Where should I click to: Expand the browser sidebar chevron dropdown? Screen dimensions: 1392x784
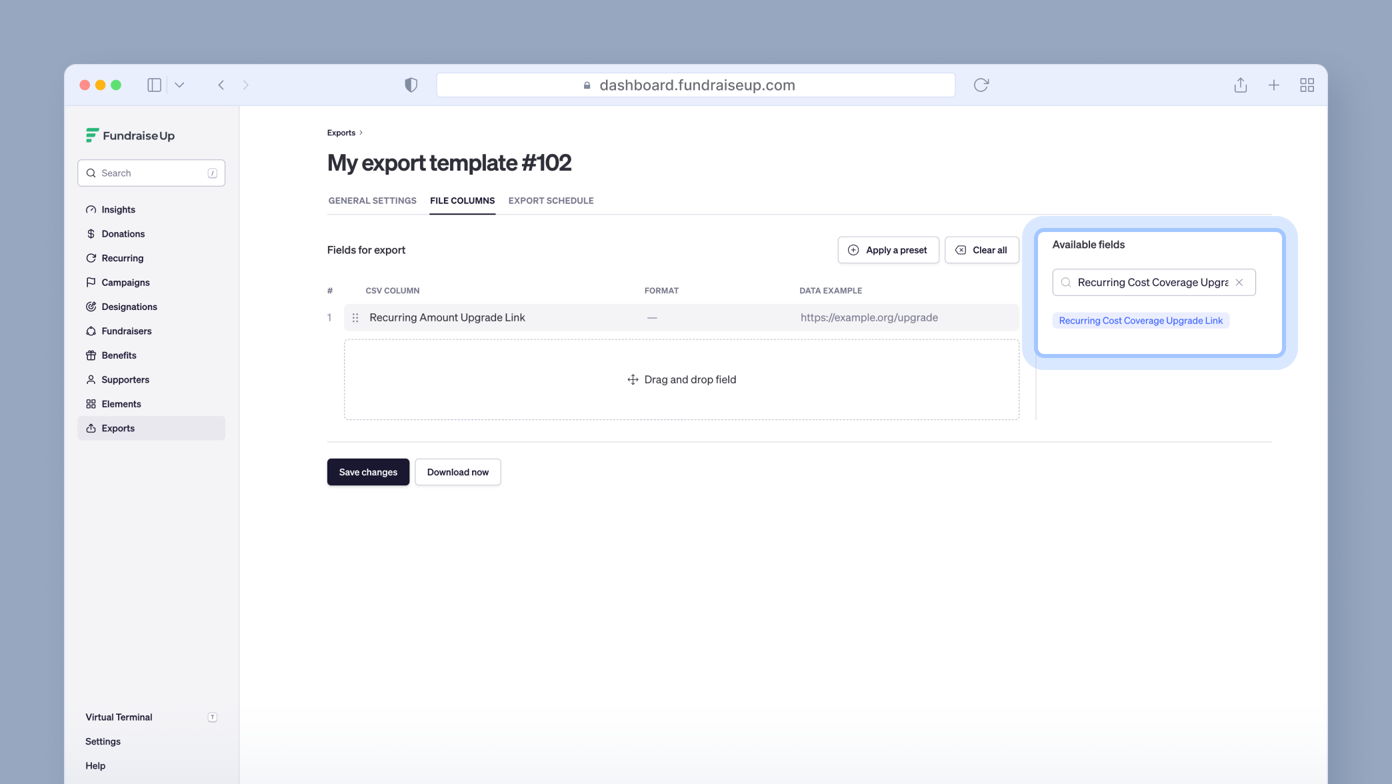tap(180, 85)
